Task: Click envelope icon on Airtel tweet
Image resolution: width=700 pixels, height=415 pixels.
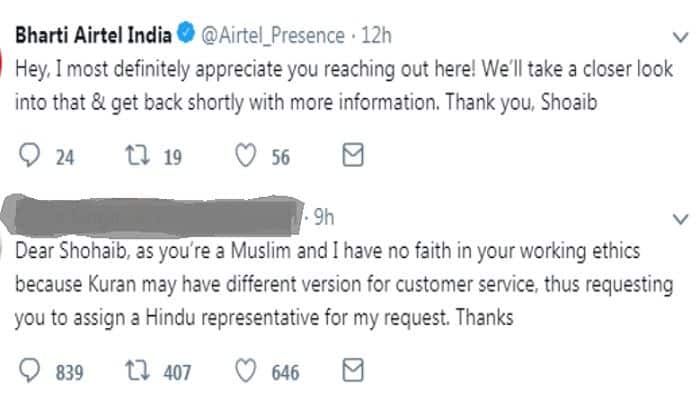Action: (352, 156)
